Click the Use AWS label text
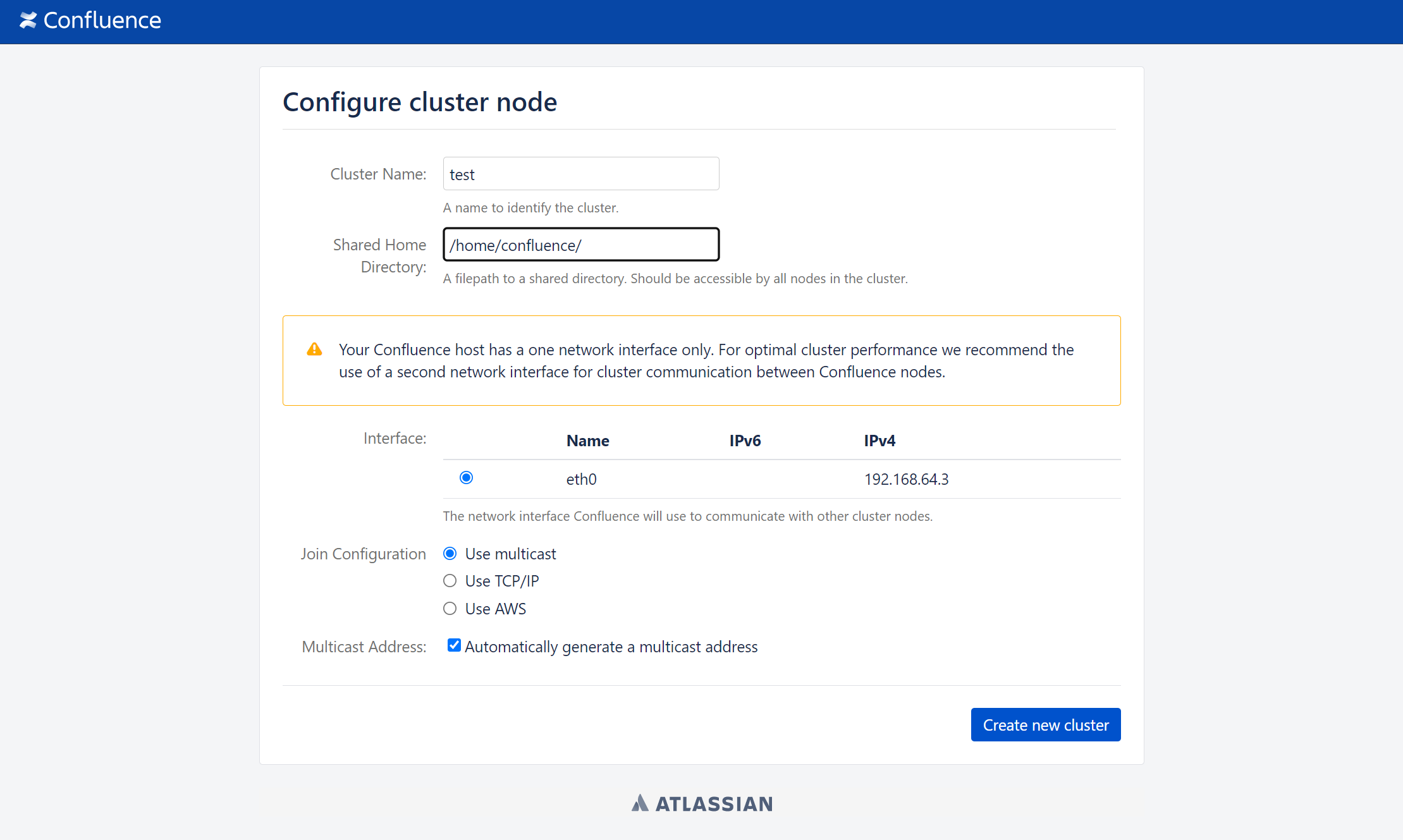 (x=496, y=609)
